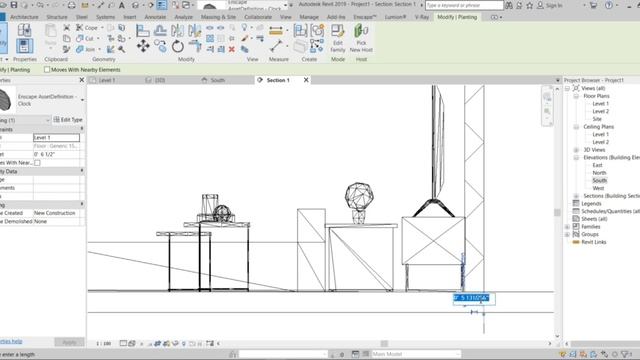Collapse the Views (all) root node
Viewport: 640px width, 360px height.
(x=567, y=88)
